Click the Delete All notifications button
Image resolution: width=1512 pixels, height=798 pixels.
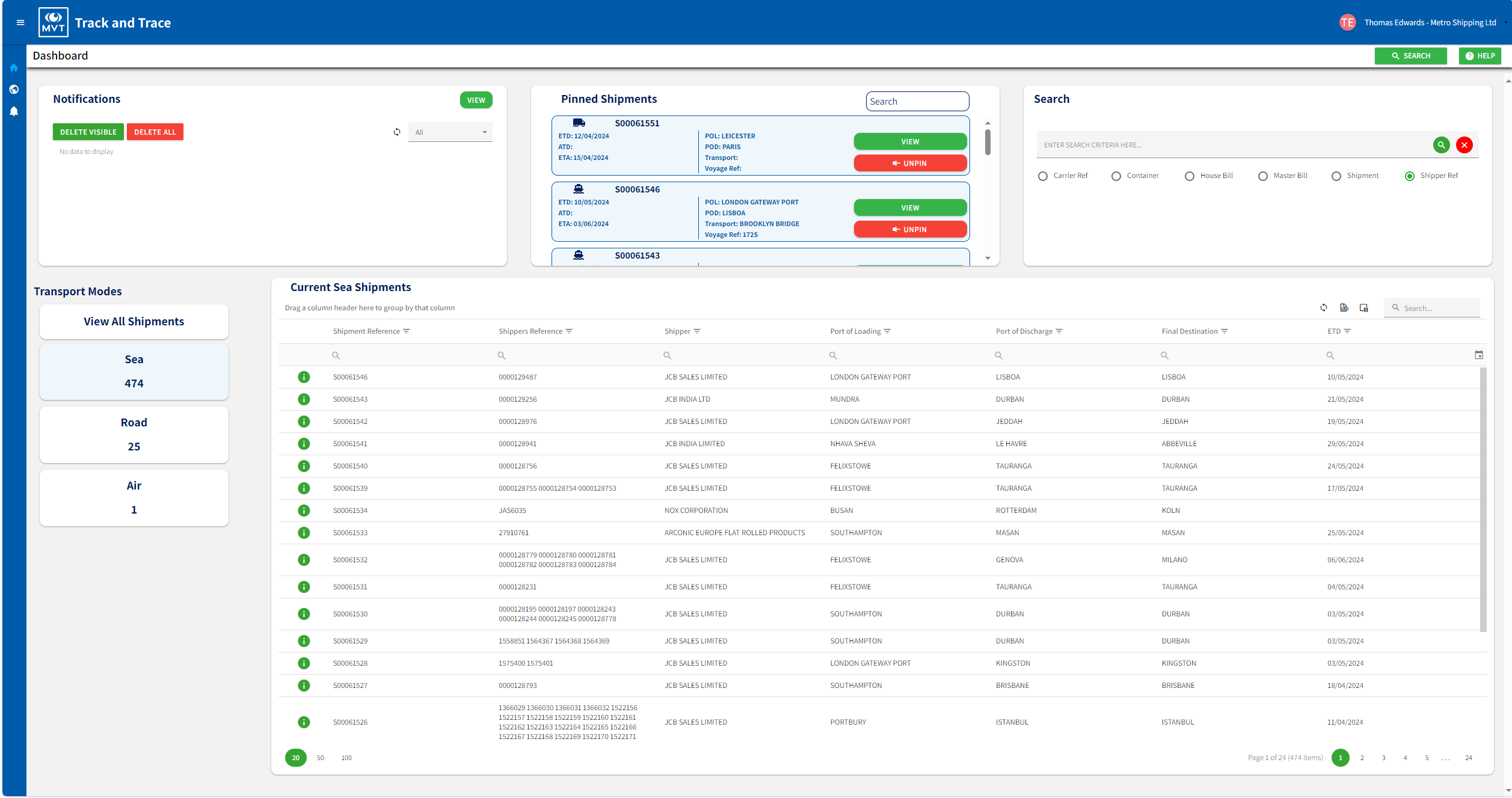[x=155, y=132]
